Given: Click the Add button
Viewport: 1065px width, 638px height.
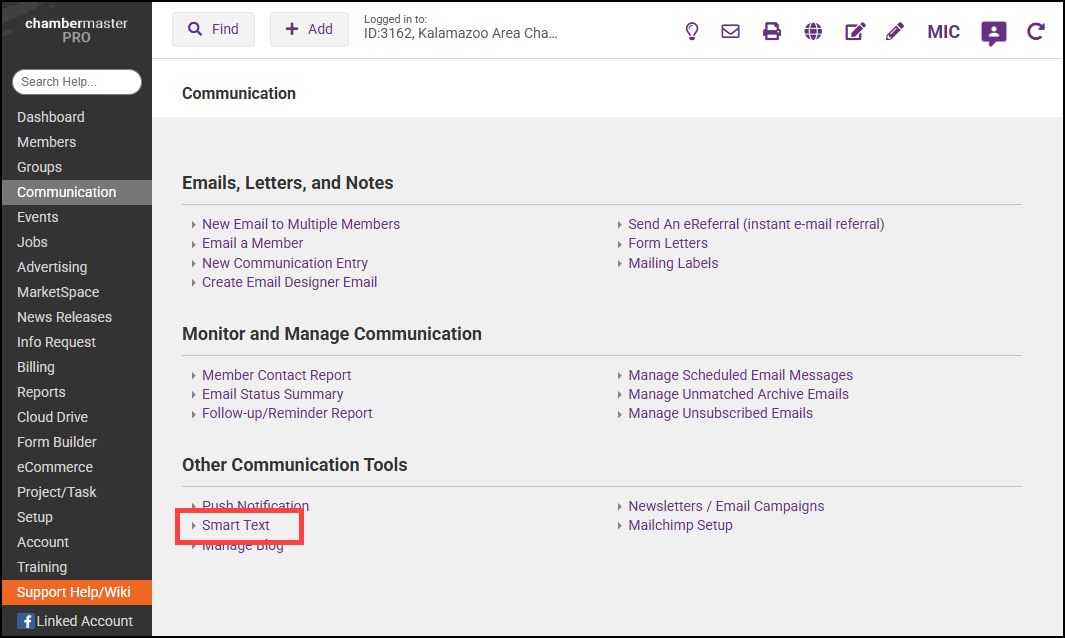Looking at the screenshot, I should tap(309, 30).
